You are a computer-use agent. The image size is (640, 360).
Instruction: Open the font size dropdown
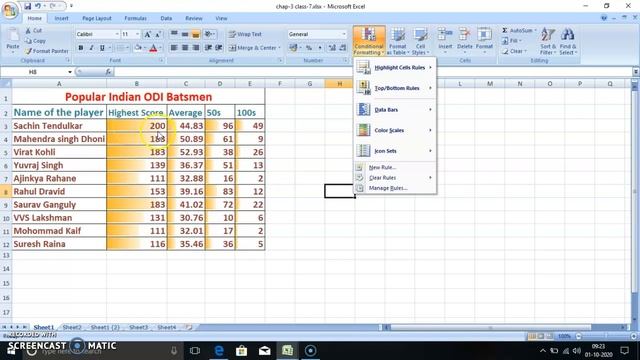pyautogui.click(x=137, y=34)
